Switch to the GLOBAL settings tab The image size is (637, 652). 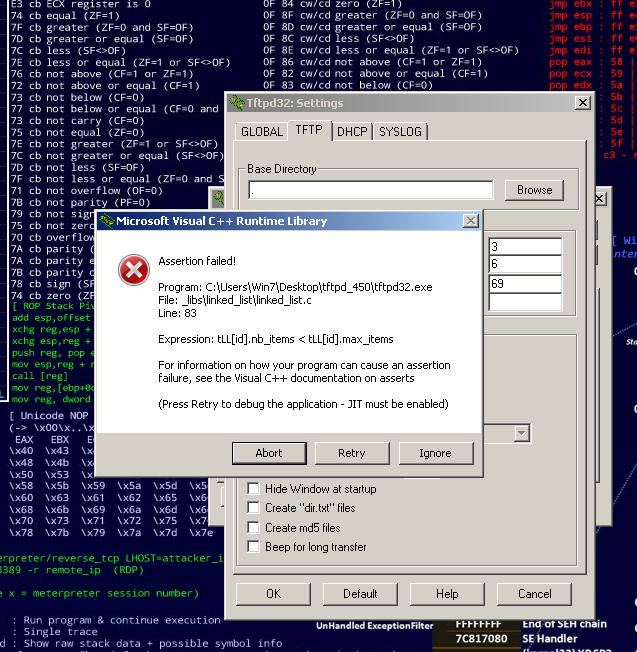coord(262,132)
